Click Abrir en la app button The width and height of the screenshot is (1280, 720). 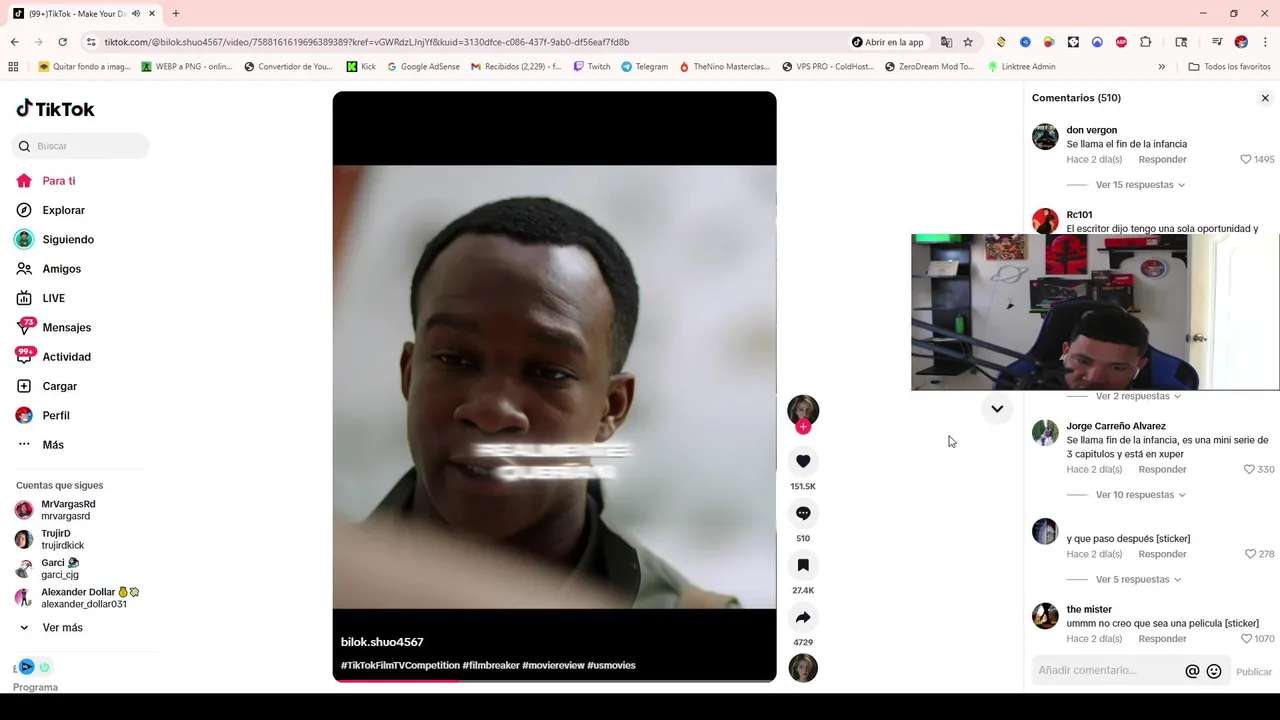pos(888,42)
